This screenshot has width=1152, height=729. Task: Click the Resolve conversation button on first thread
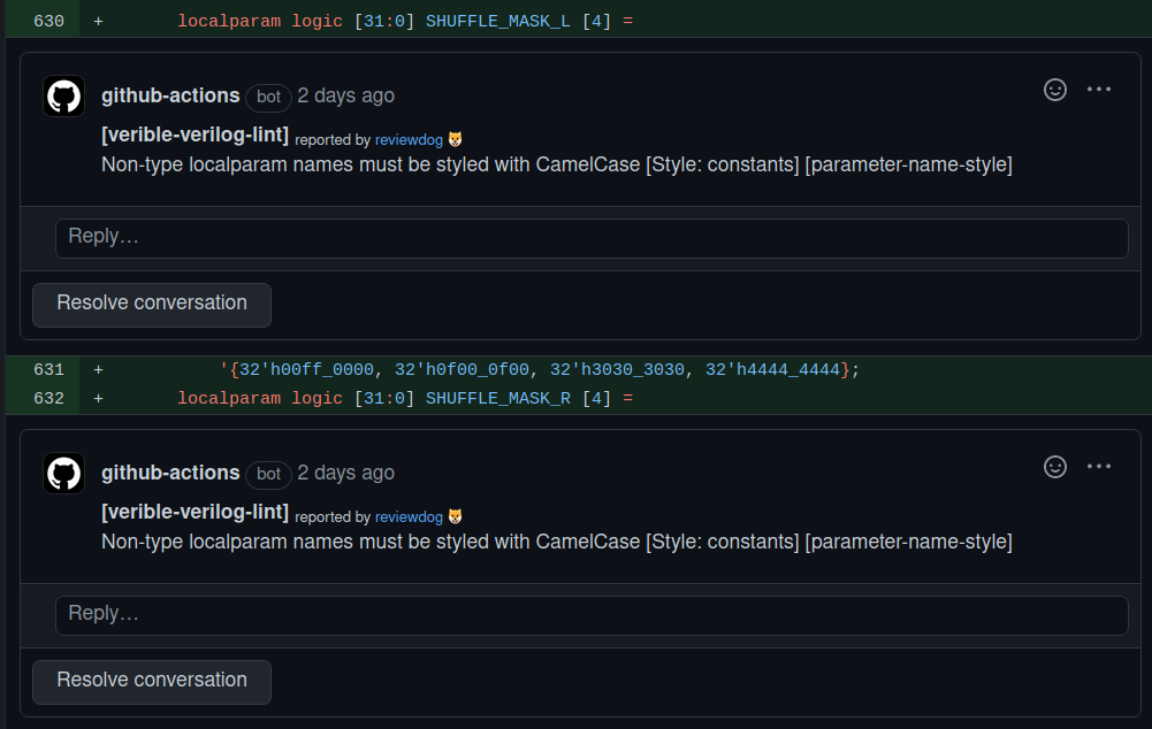click(x=151, y=304)
